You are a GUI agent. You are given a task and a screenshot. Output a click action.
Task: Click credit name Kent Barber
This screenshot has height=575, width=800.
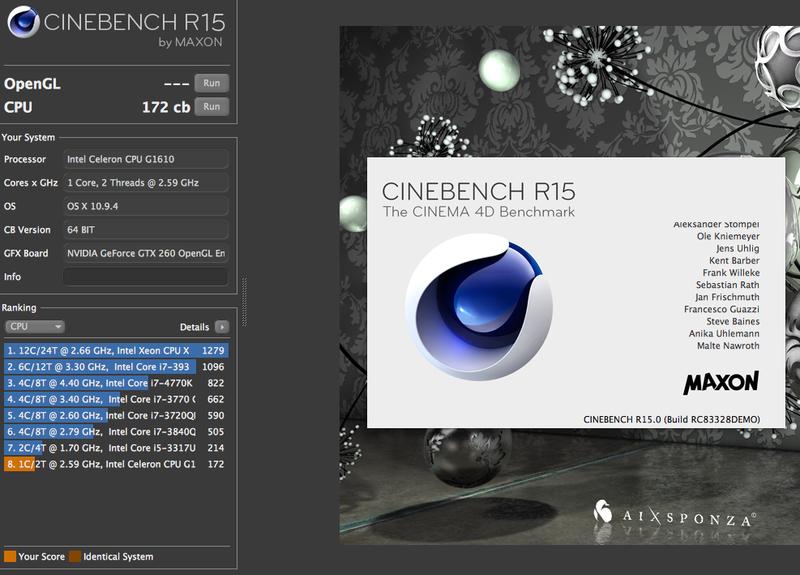(x=734, y=260)
